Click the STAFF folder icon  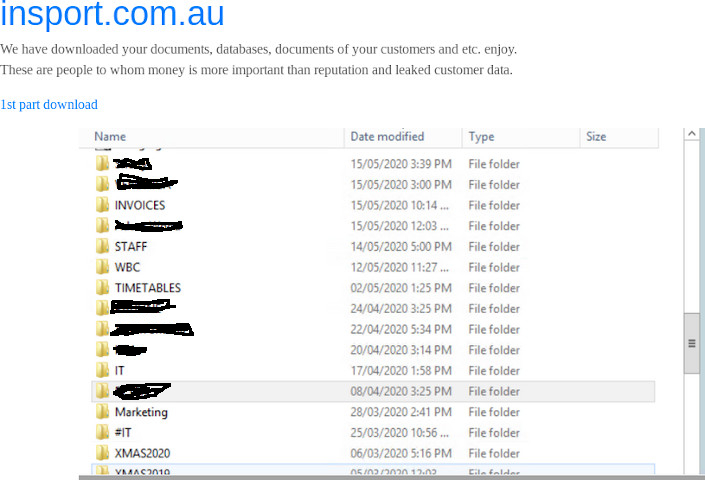tap(102, 246)
